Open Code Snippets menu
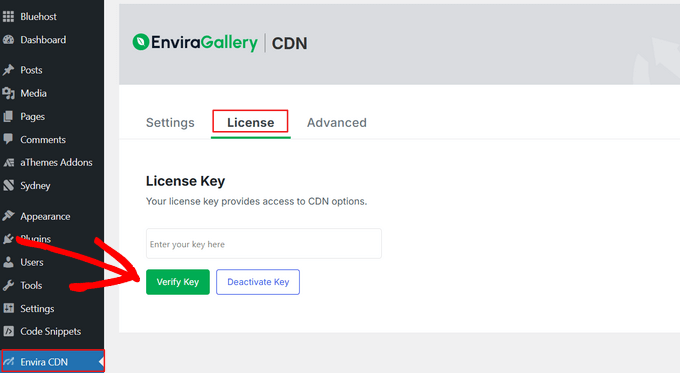This screenshot has width=680, height=373. tap(52, 331)
